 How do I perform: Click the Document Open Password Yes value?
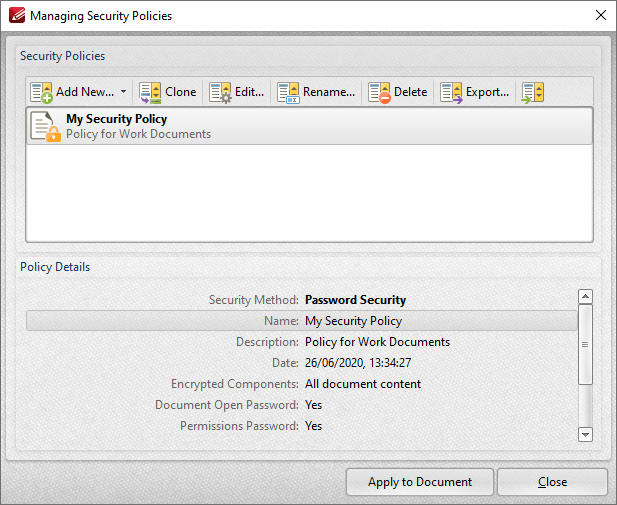tap(313, 405)
